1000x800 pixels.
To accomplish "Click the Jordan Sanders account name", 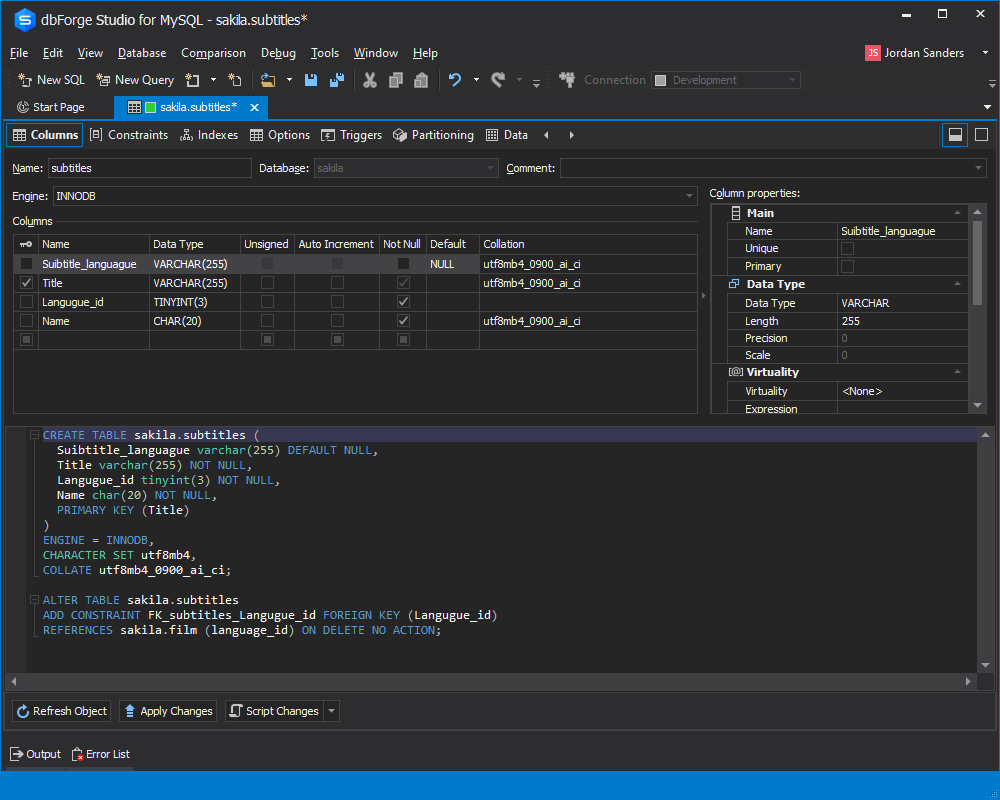I will click(923, 53).
